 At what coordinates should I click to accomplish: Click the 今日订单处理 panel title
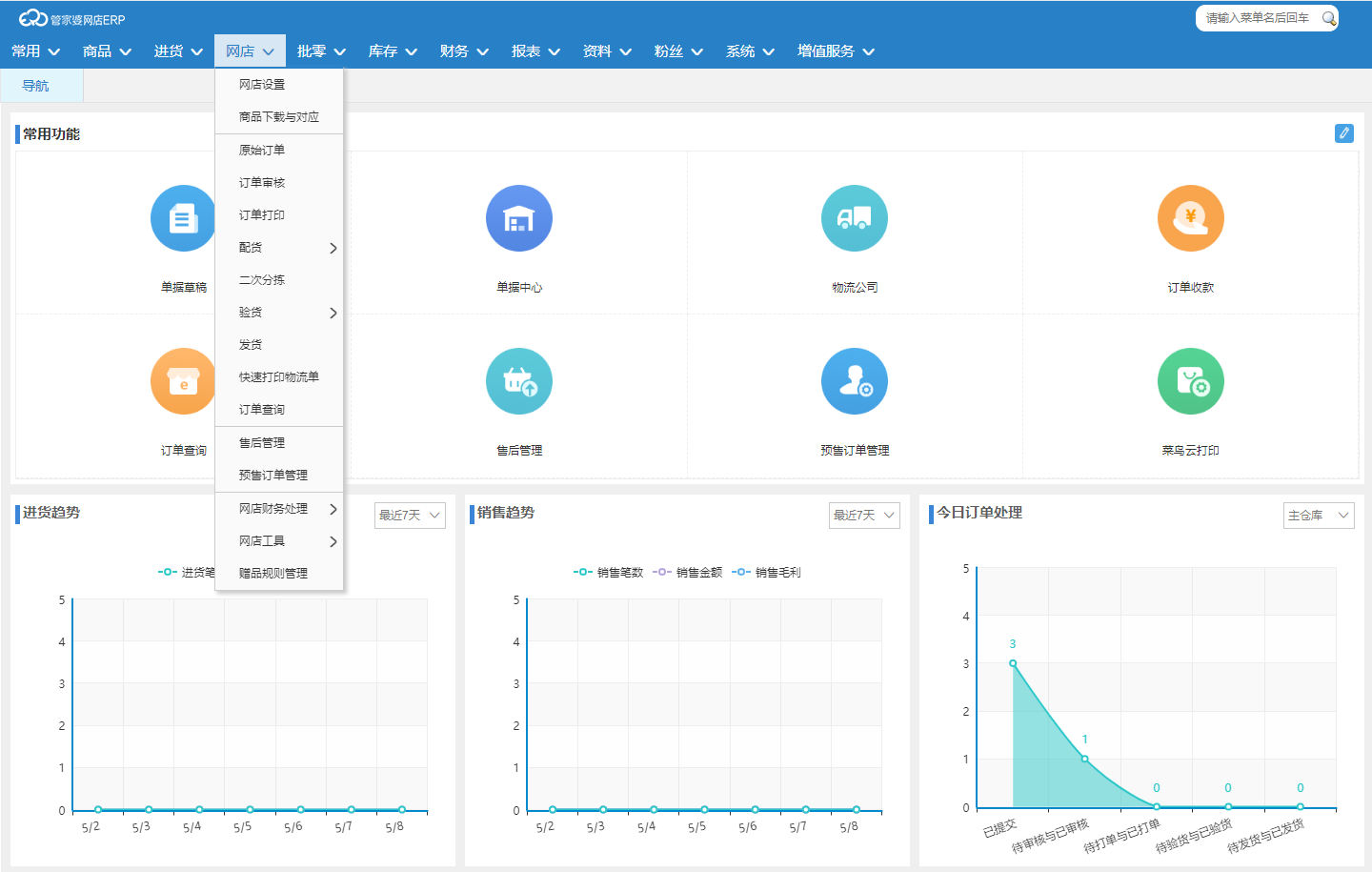(x=979, y=513)
